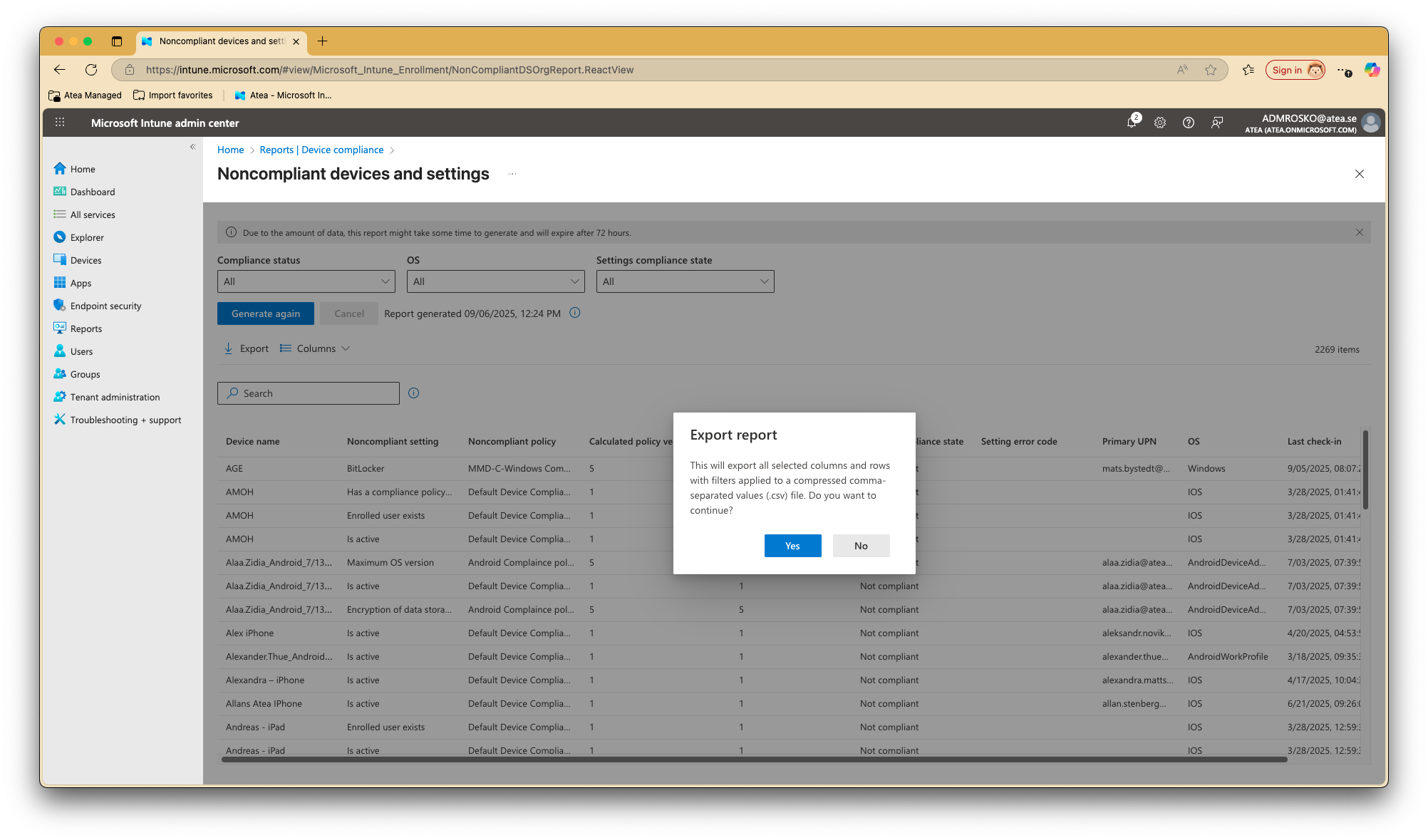Close the data expiration info banner
Image resolution: width=1428 pixels, height=840 pixels.
click(1360, 232)
